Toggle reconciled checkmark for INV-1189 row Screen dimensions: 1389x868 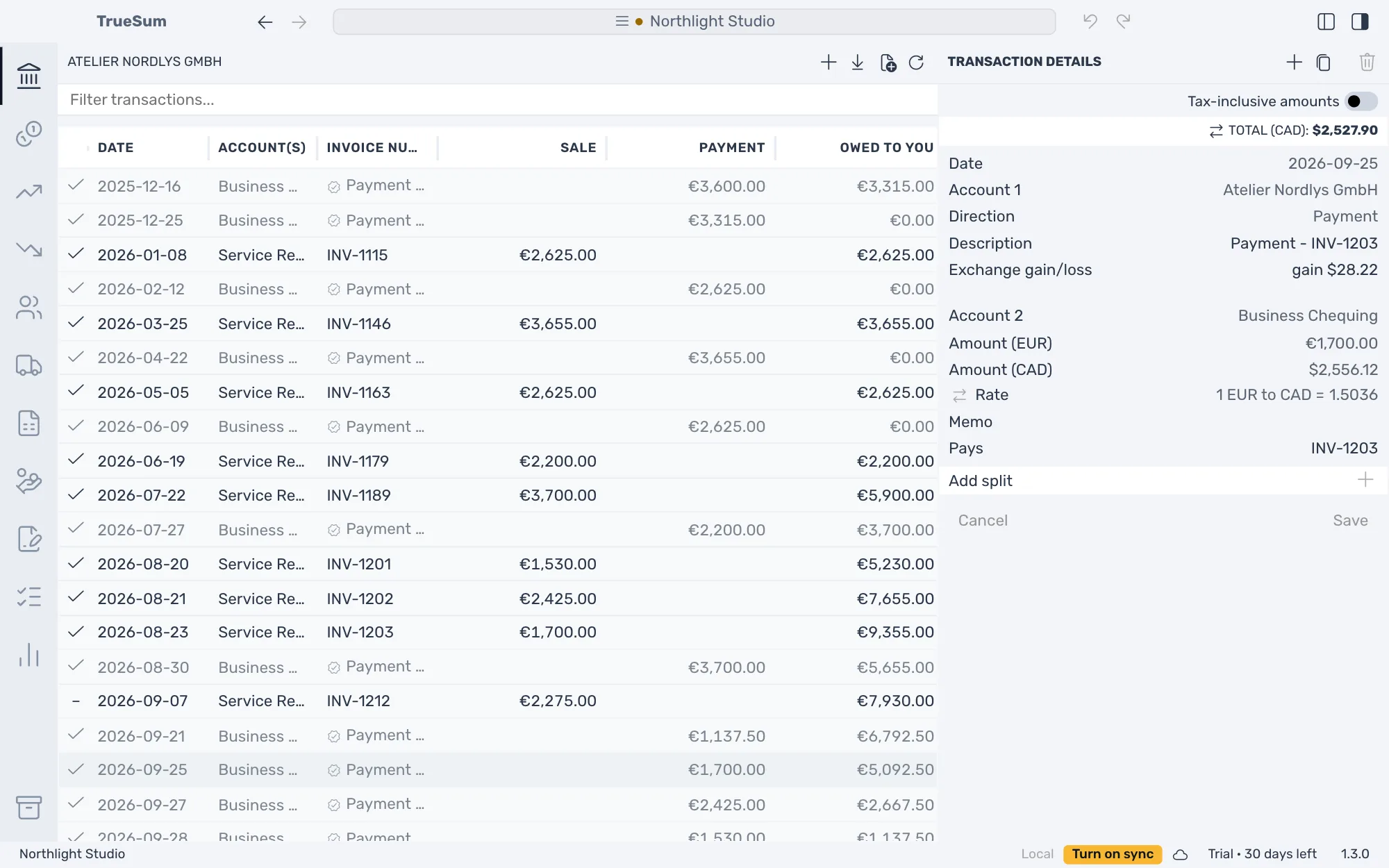76,495
